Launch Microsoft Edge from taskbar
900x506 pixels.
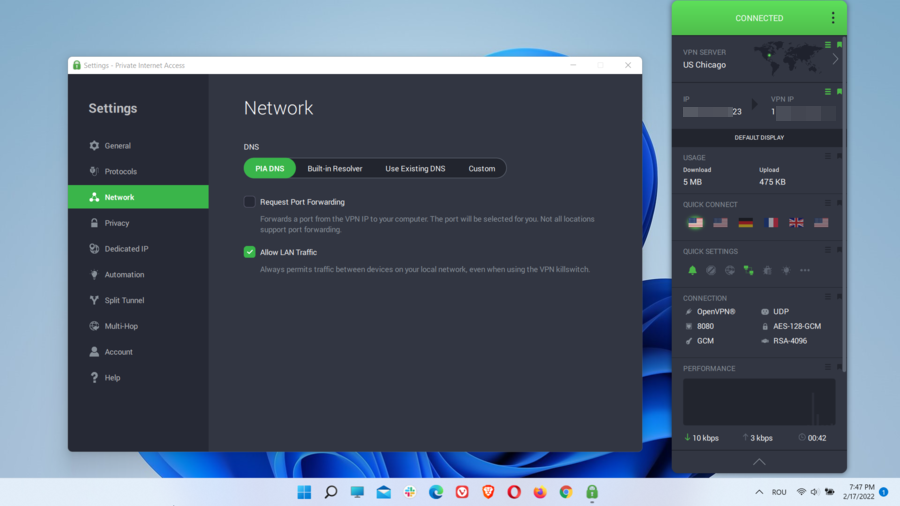point(436,492)
